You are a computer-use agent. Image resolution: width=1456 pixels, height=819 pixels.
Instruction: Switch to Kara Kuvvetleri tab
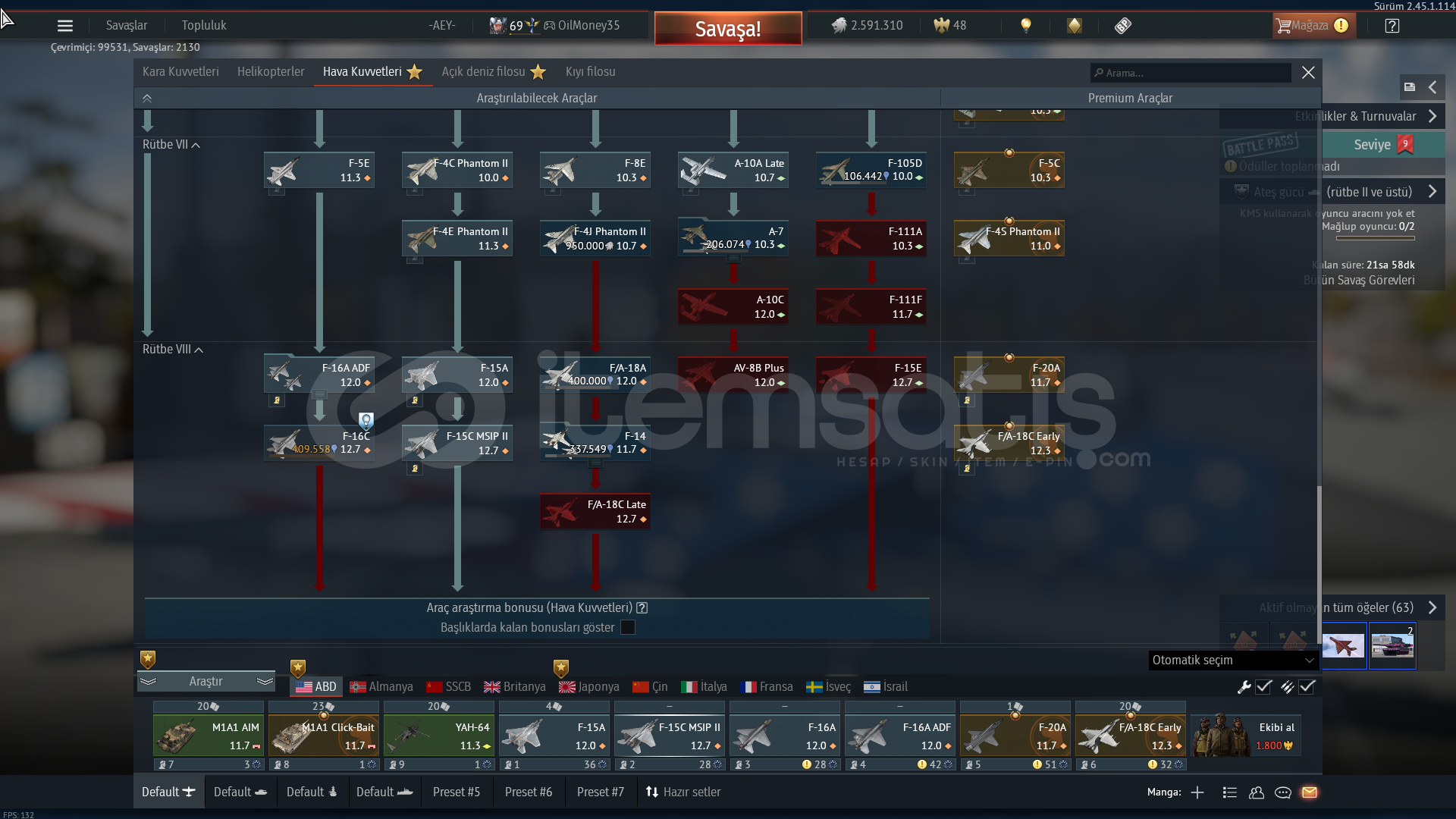180,72
